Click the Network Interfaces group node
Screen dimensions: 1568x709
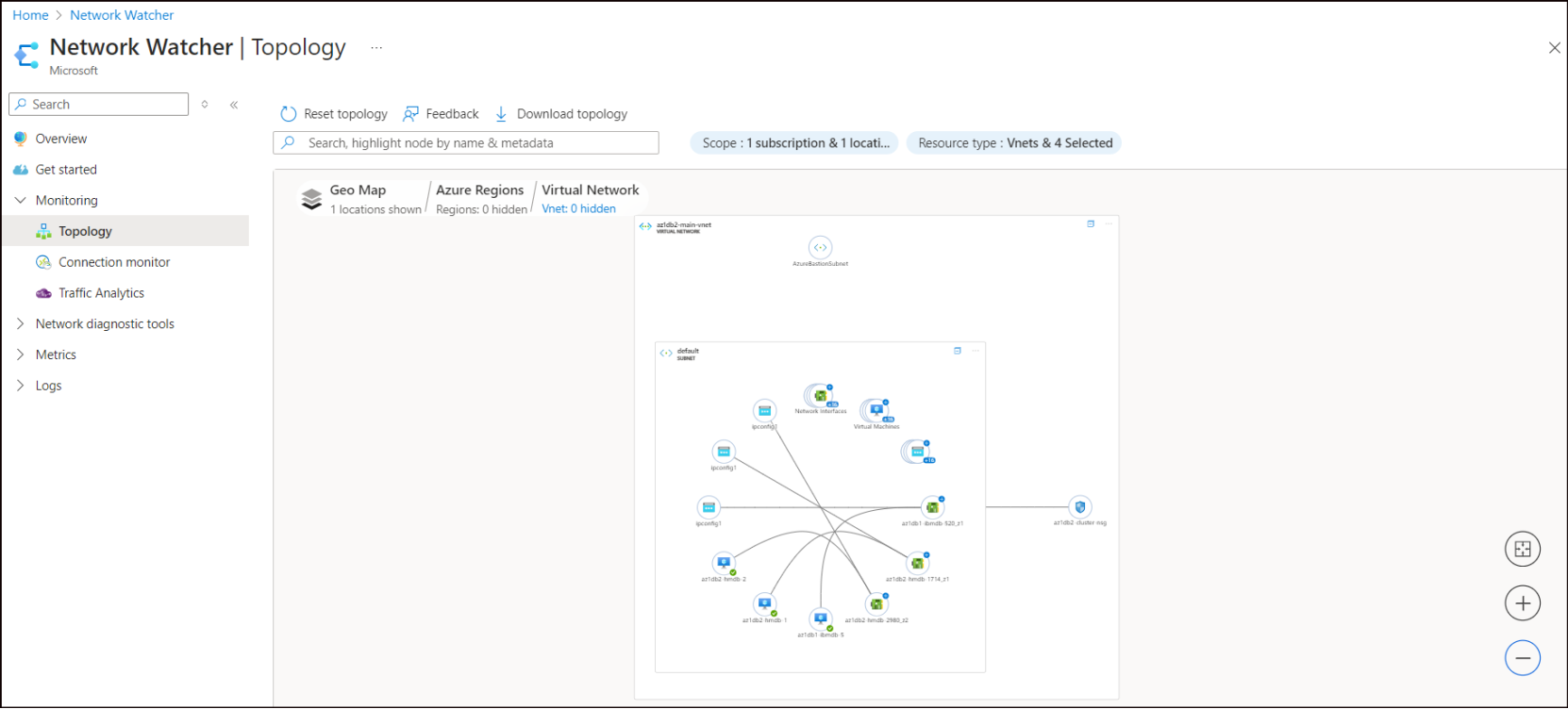(x=819, y=396)
